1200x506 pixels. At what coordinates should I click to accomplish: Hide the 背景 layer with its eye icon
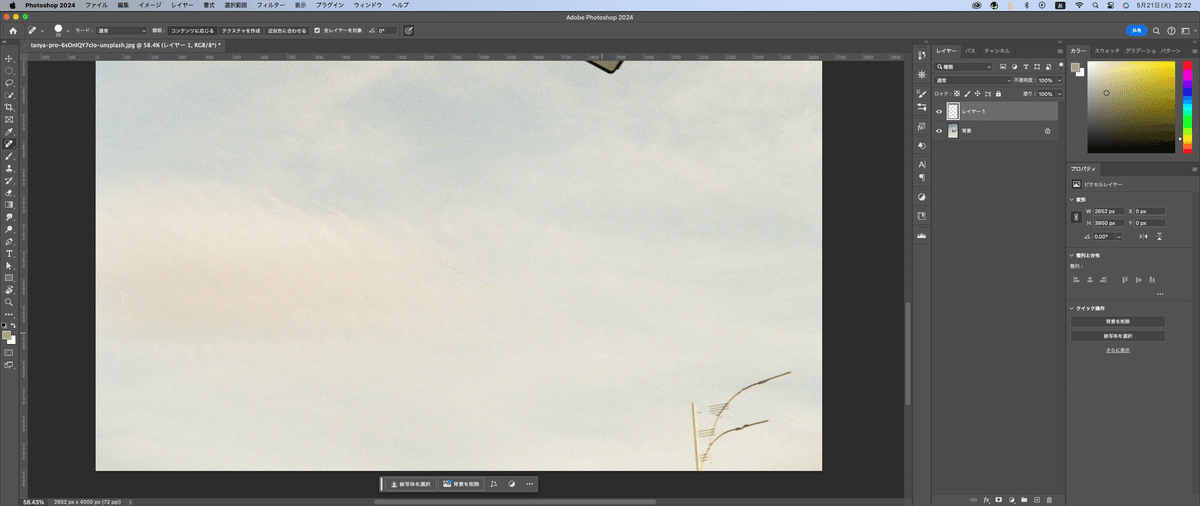pyautogui.click(x=938, y=131)
